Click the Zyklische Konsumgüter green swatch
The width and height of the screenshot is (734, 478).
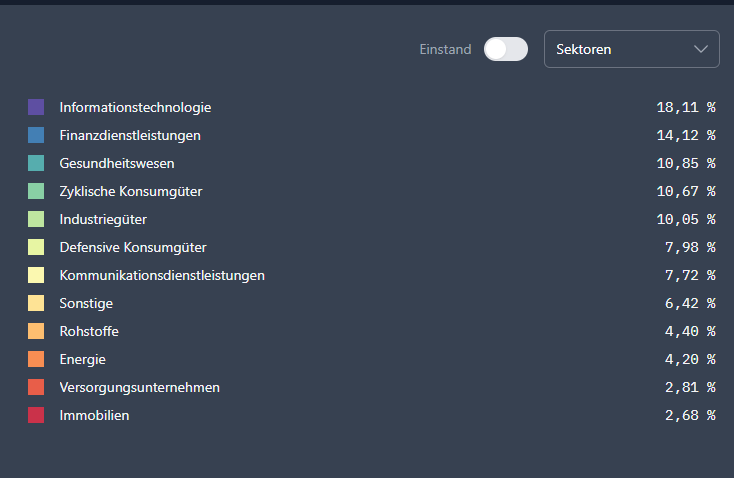point(36,191)
